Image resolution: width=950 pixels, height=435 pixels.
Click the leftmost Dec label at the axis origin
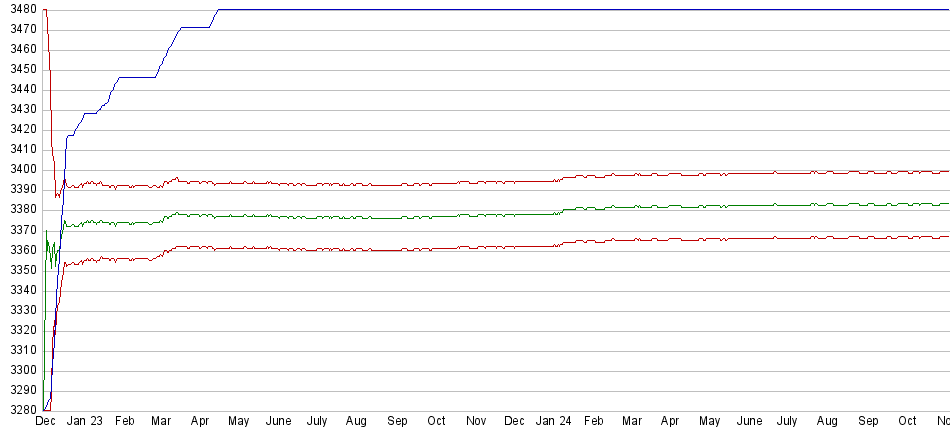[x=45, y=422]
